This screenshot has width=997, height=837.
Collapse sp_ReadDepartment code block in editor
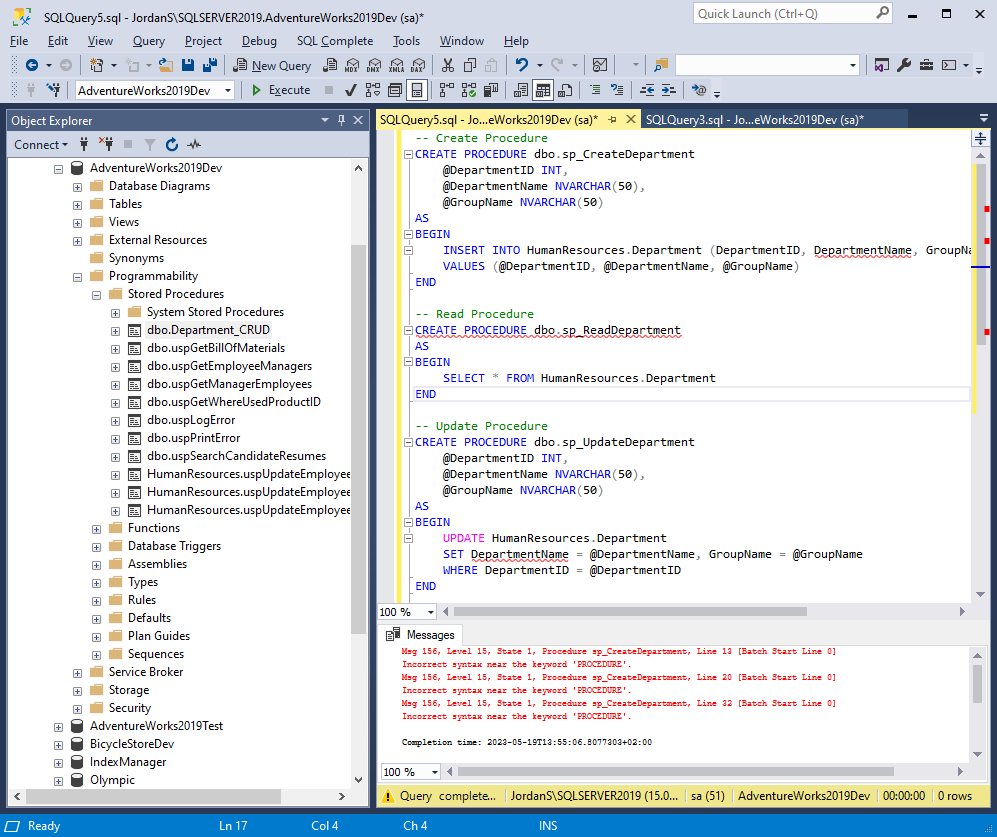pyautogui.click(x=408, y=330)
